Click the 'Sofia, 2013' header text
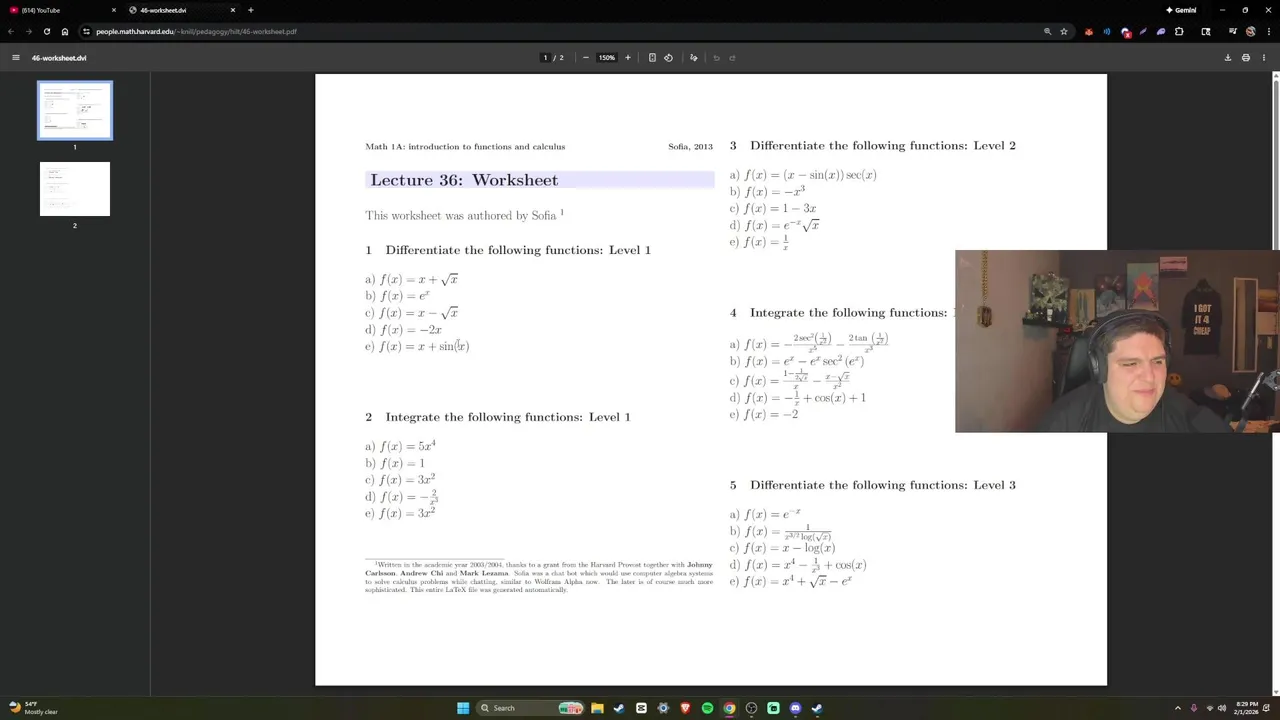 pyautogui.click(x=691, y=147)
